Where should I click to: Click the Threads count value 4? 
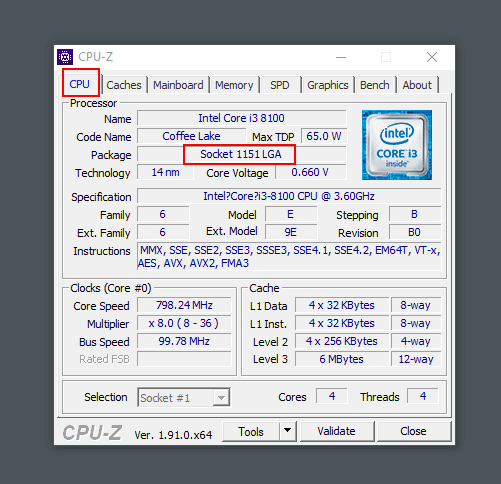pos(423,396)
